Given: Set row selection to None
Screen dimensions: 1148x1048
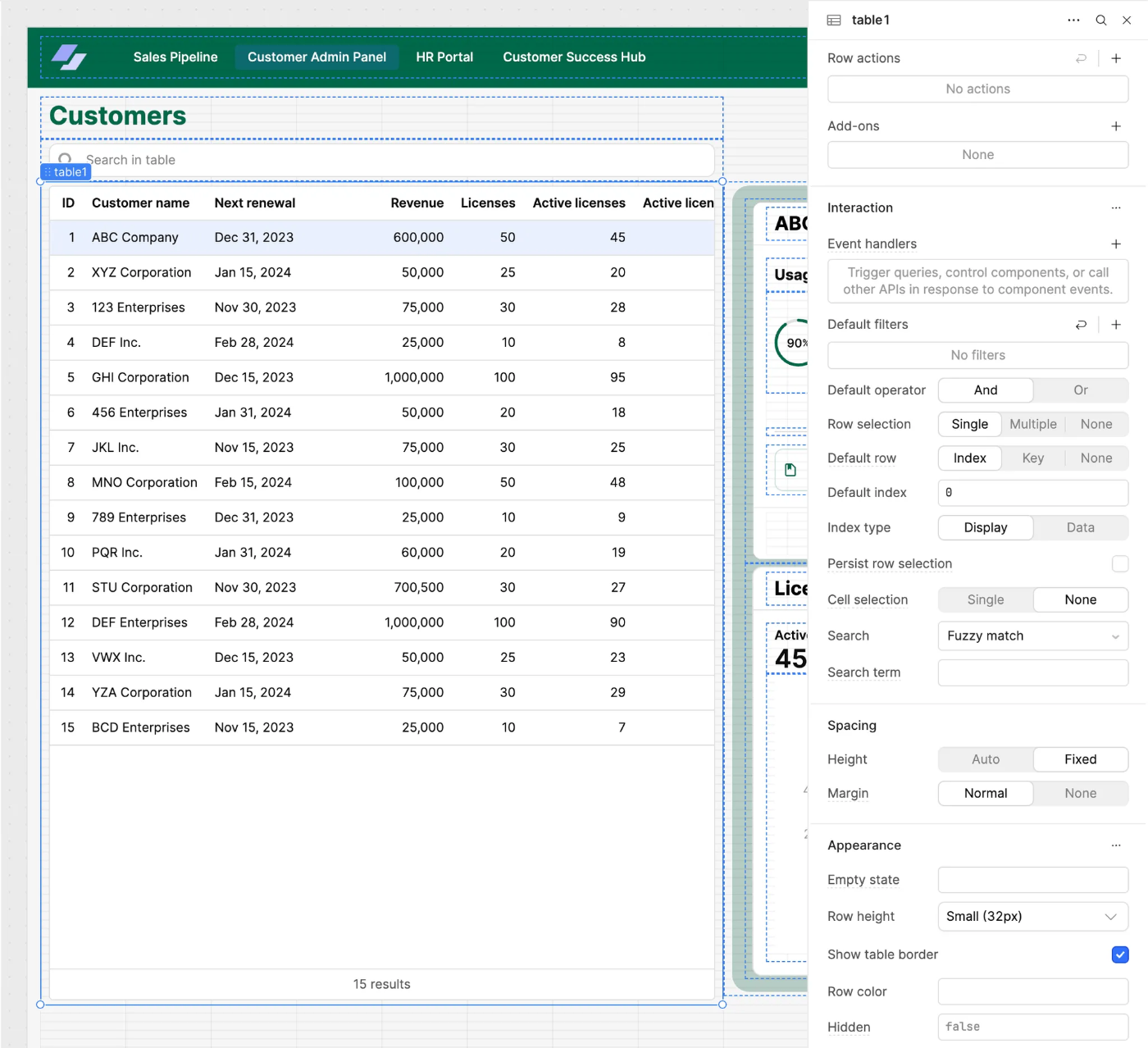Looking at the screenshot, I should pos(1096,424).
